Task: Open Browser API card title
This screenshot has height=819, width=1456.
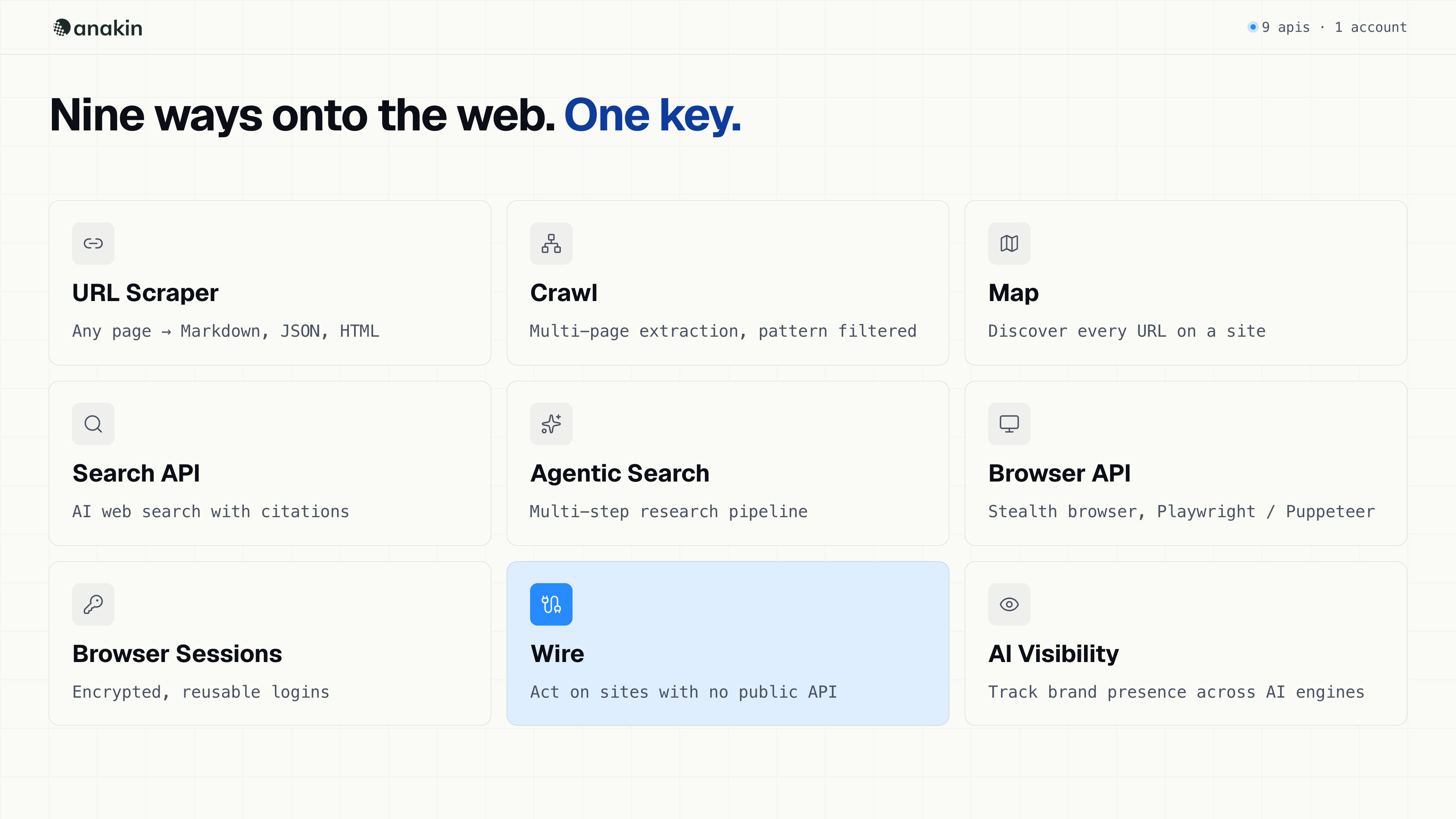Action: 1059,473
